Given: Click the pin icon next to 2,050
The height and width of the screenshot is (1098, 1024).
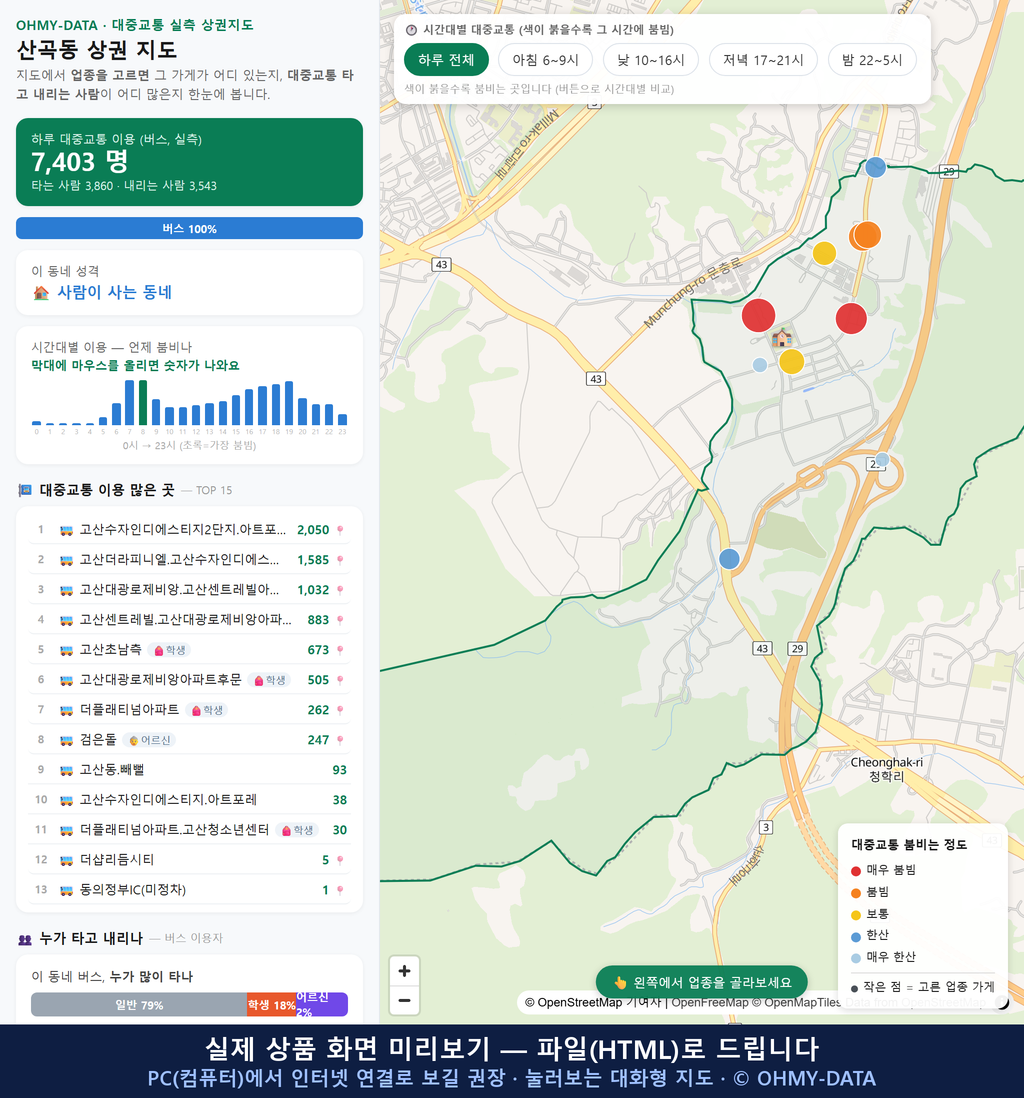Looking at the screenshot, I should (x=340, y=530).
